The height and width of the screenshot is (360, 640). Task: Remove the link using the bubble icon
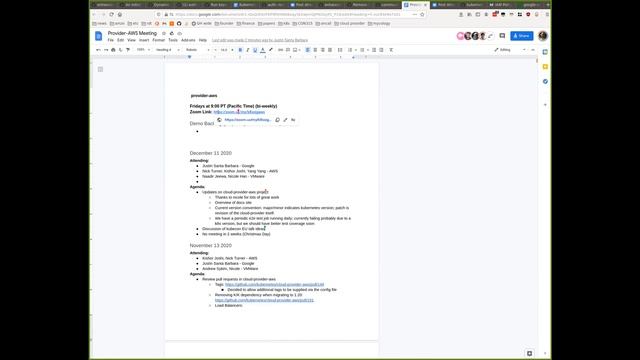click(293, 120)
